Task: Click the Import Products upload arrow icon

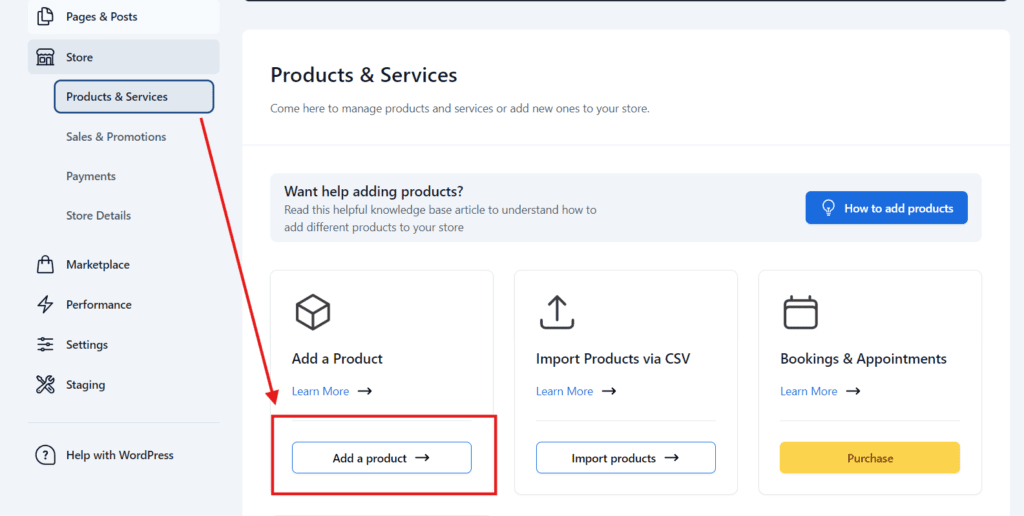Action: tap(556, 312)
